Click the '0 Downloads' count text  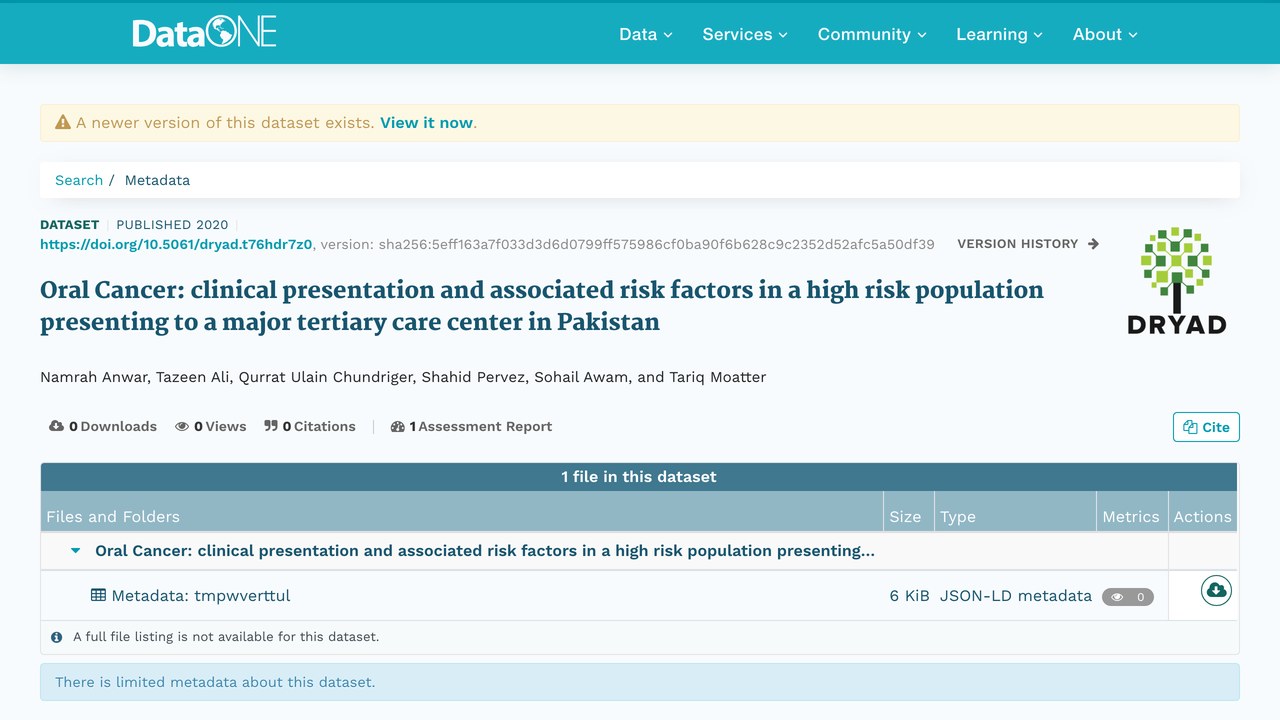point(113,426)
